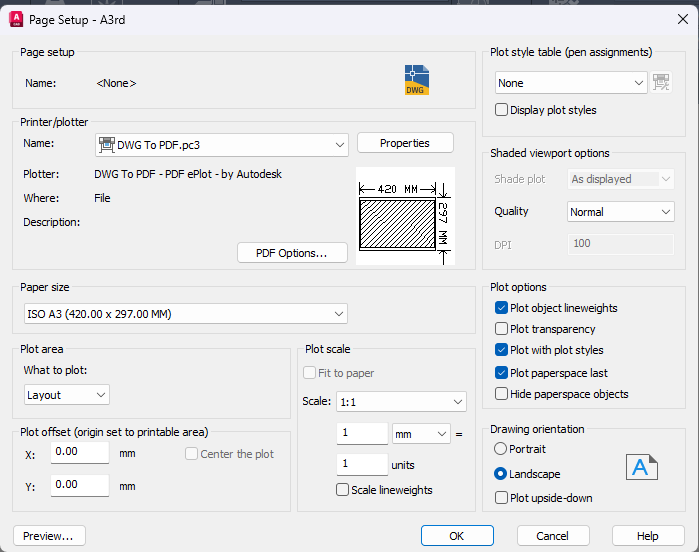Check the Scale lineweights option
Image resolution: width=699 pixels, height=552 pixels.
pyautogui.click(x=343, y=490)
